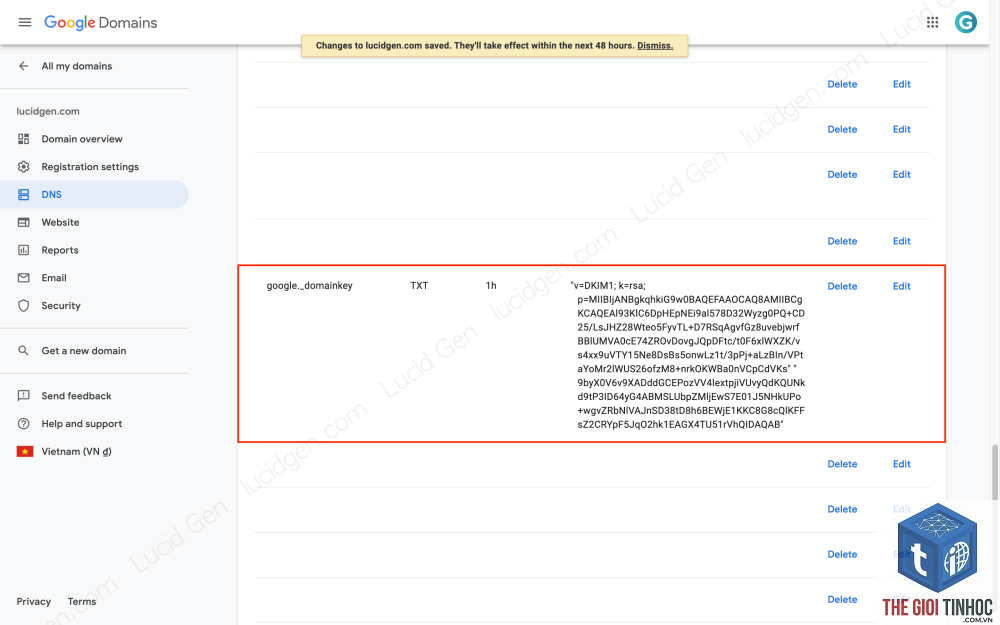Image resolution: width=1000 pixels, height=625 pixels.
Task: Click the back arrow beside All my domains
Action: click(x=24, y=66)
